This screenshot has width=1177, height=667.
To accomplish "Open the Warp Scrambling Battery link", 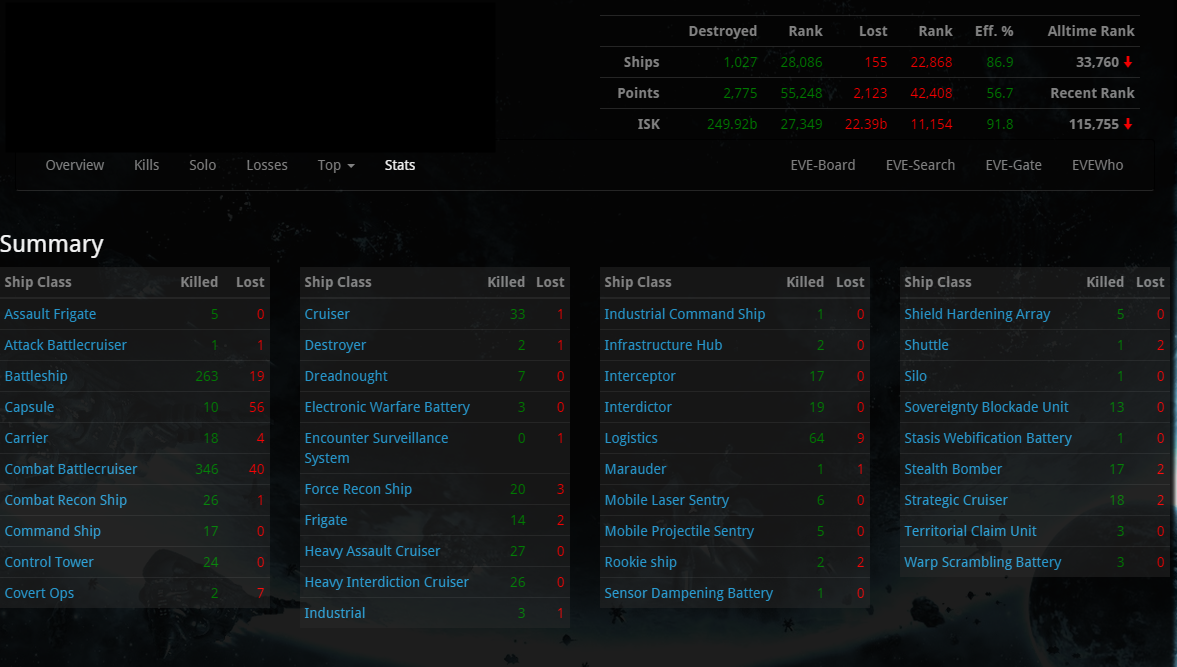I will point(983,562).
